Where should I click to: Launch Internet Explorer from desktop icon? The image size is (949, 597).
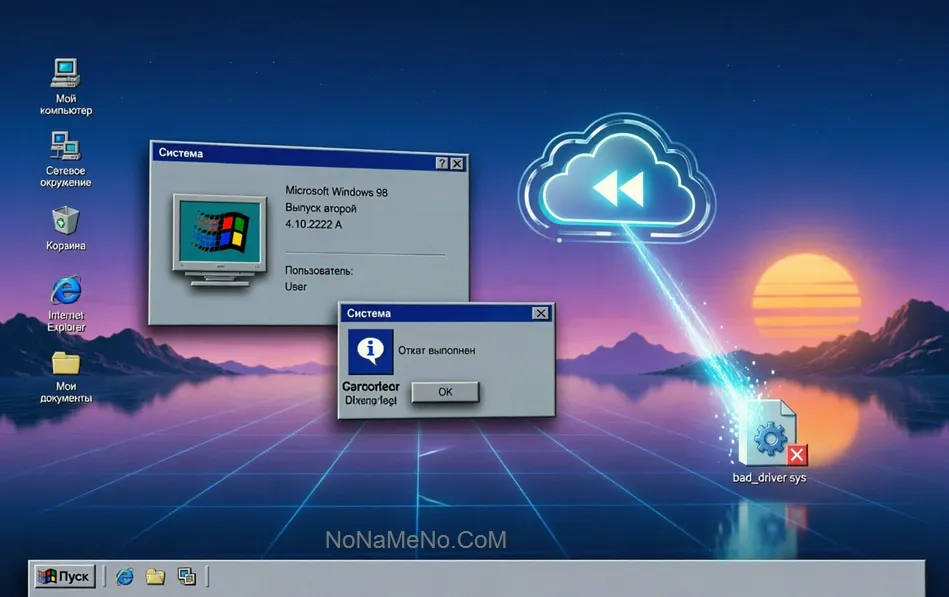66,303
